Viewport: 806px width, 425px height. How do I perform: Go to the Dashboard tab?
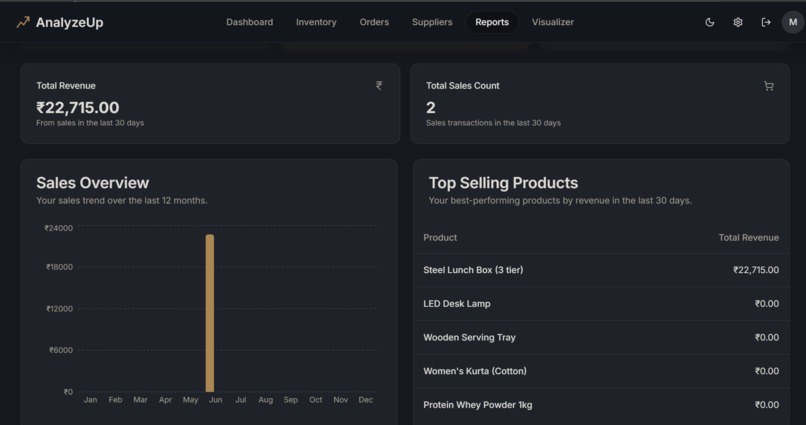point(249,22)
